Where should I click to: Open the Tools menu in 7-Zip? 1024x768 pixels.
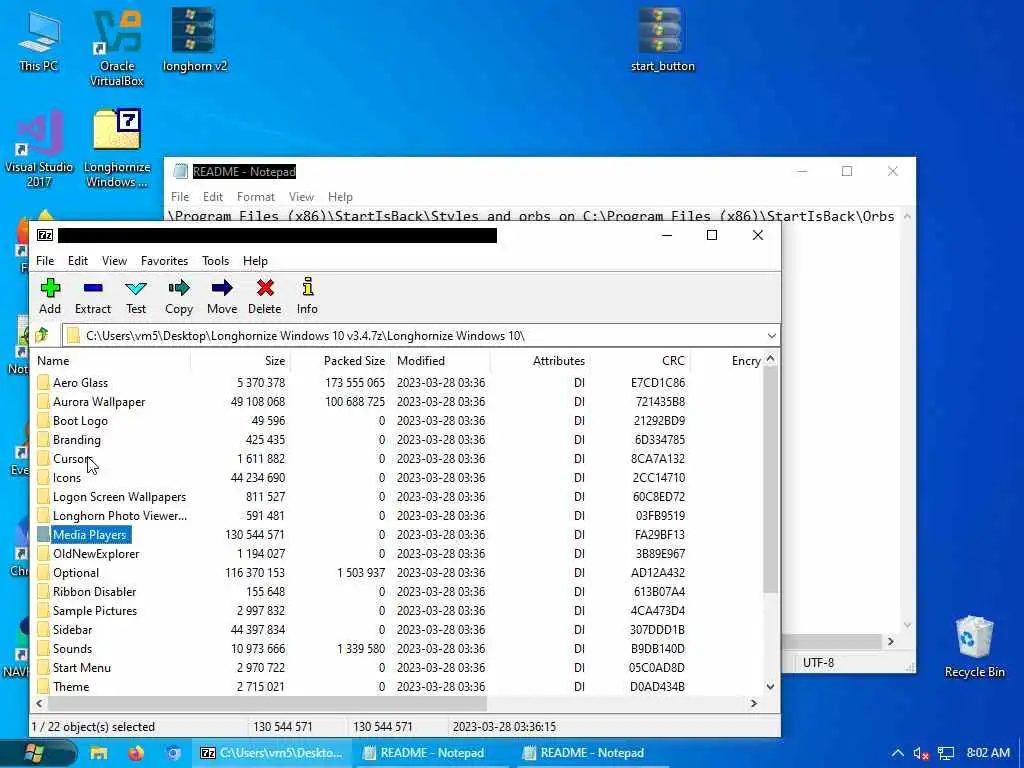click(216, 261)
